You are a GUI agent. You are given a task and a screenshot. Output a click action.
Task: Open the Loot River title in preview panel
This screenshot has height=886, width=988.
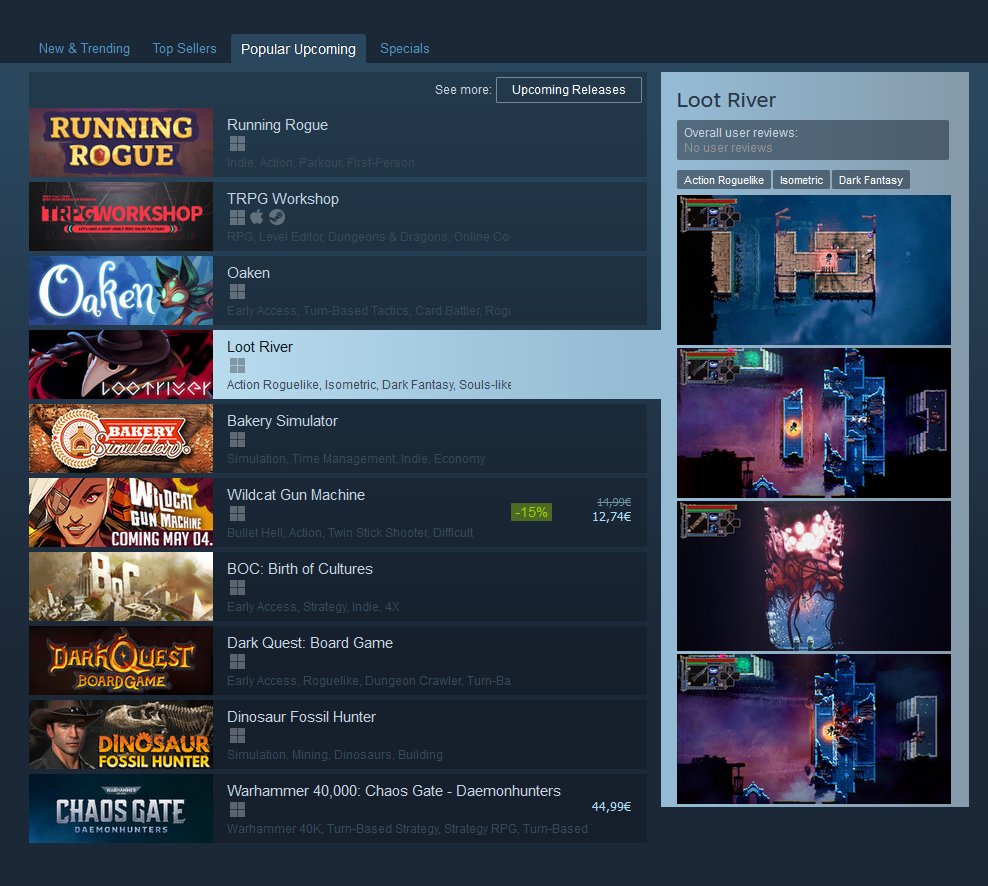click(726, 100)
